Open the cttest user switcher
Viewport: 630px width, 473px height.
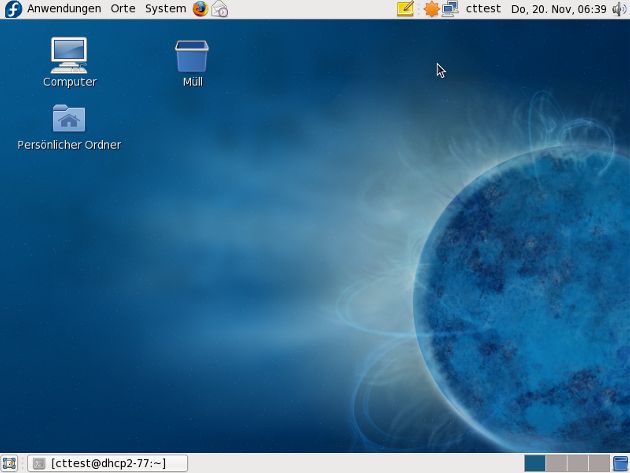pyautogui.click(x=484, y=9)
